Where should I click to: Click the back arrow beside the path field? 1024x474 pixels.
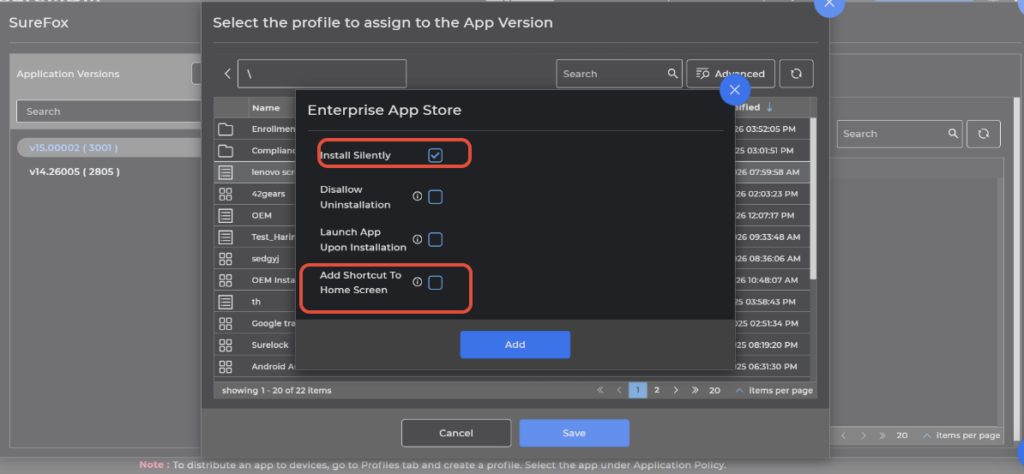click(x=228, y=73)
